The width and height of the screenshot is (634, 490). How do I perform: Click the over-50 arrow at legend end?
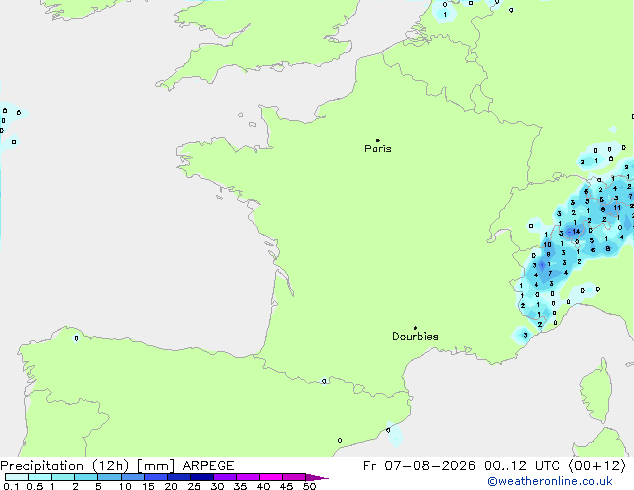(x=317, y=478)
